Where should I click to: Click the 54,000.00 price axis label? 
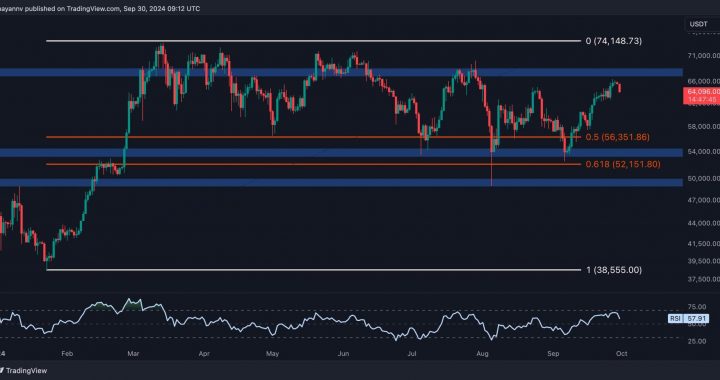[x=703, y=151]
